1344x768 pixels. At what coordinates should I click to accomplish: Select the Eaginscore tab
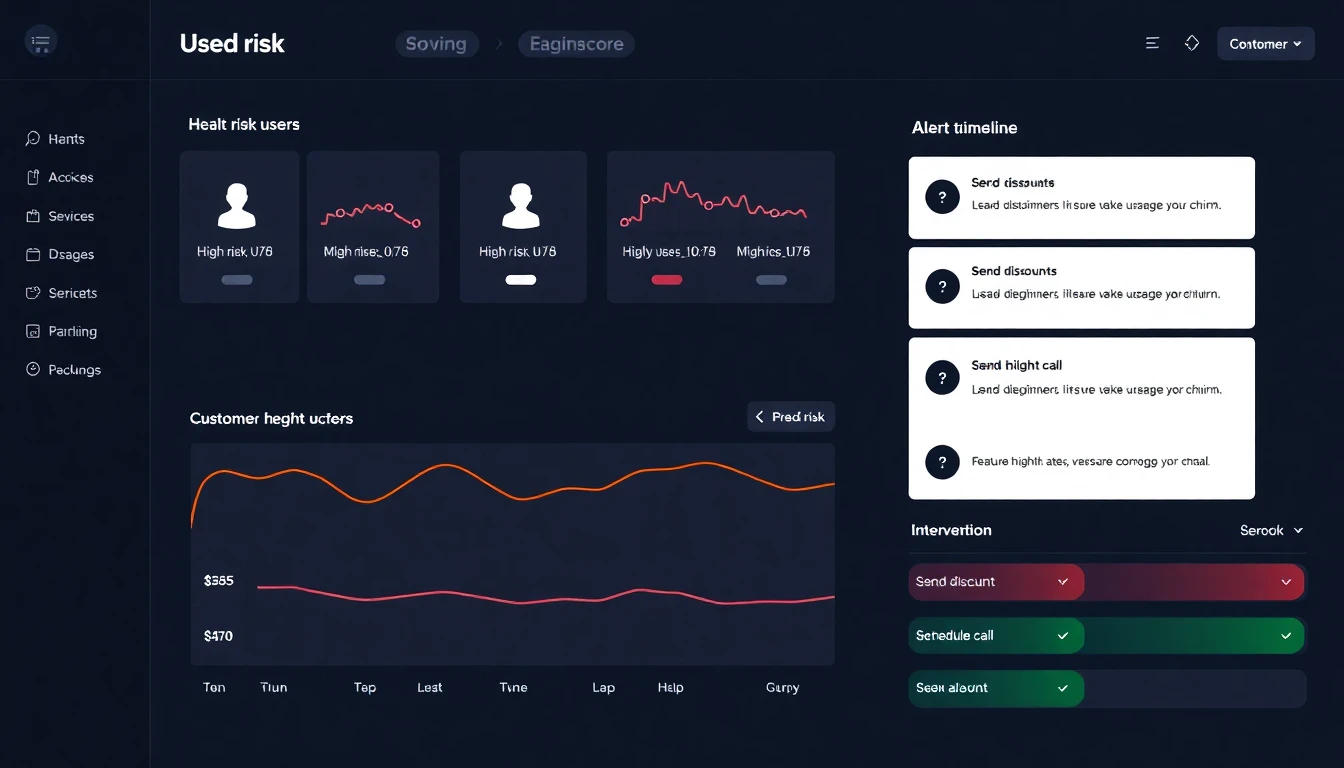[x=576, y=44]
